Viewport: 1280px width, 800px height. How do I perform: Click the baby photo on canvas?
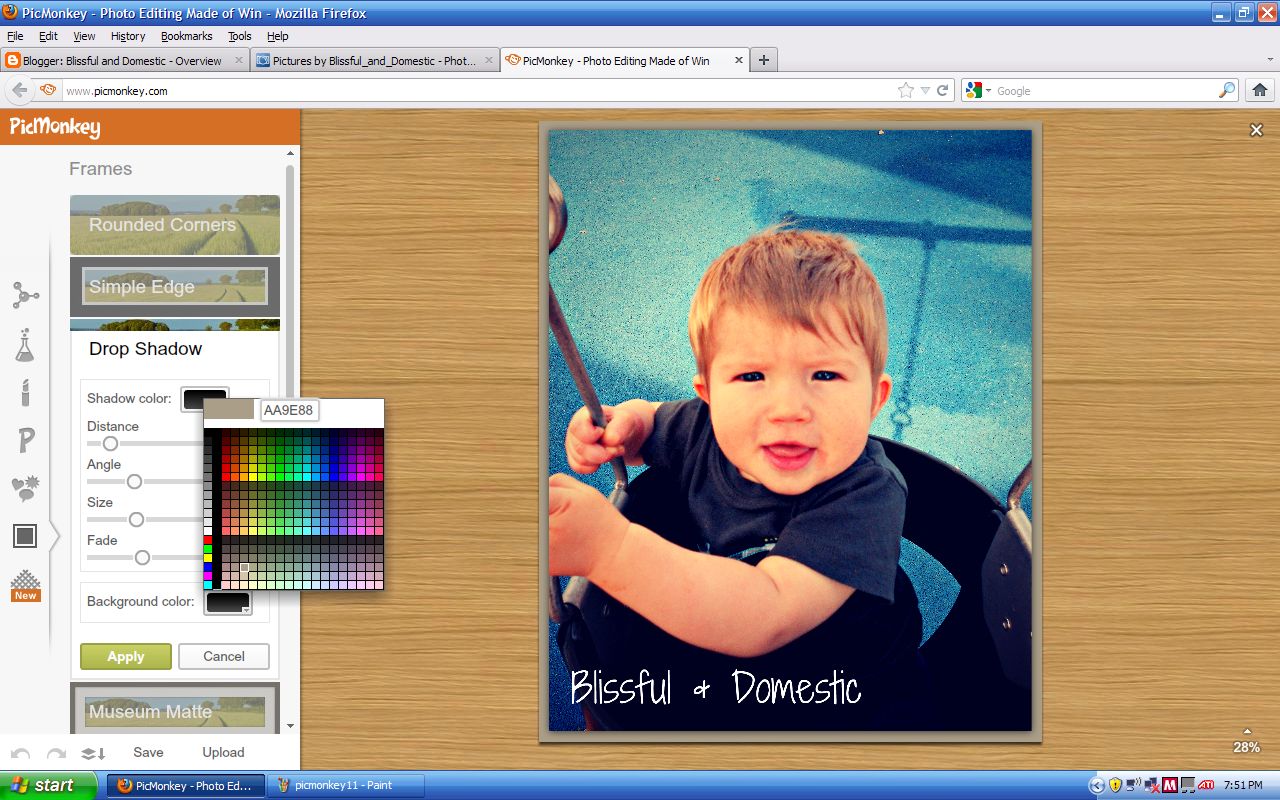pos(790,430)
